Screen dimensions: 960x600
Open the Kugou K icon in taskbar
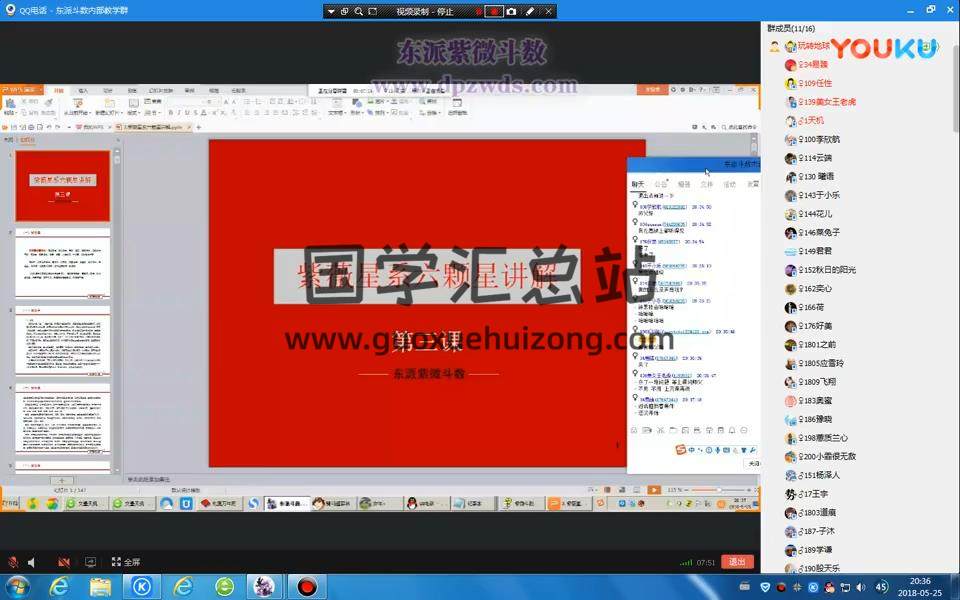142,586
